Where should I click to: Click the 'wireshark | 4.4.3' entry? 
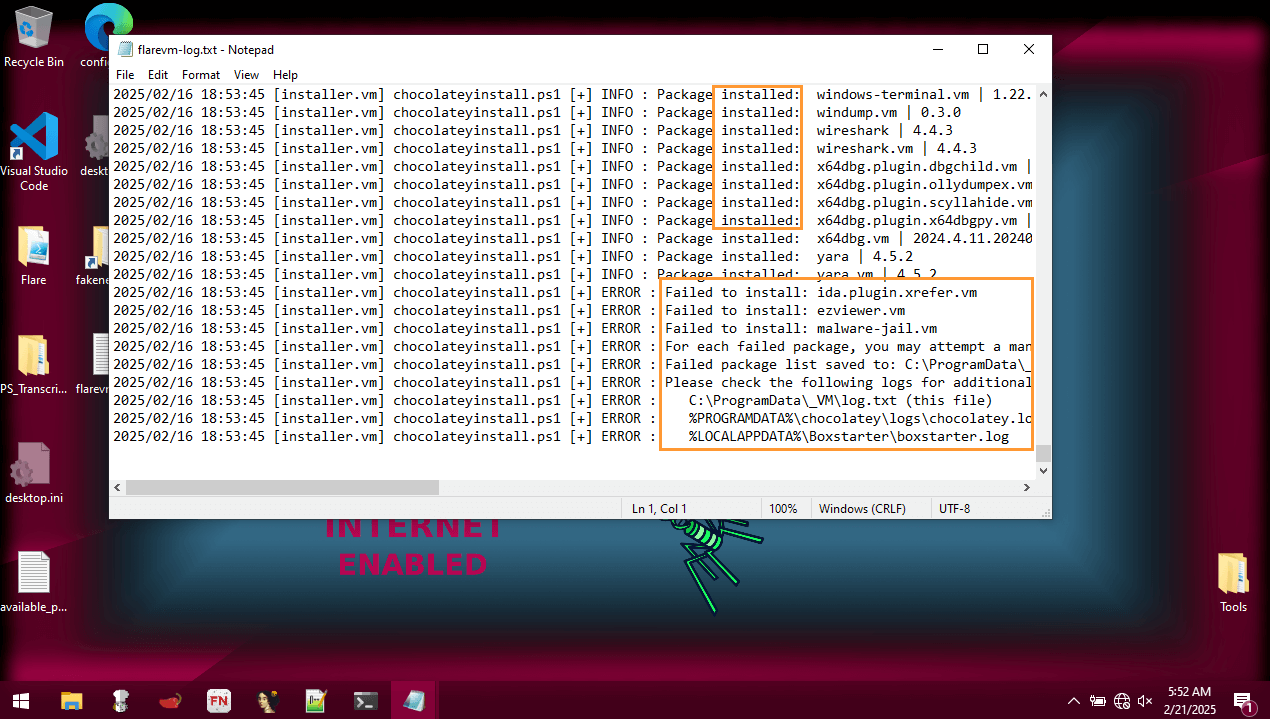(884, 130)
